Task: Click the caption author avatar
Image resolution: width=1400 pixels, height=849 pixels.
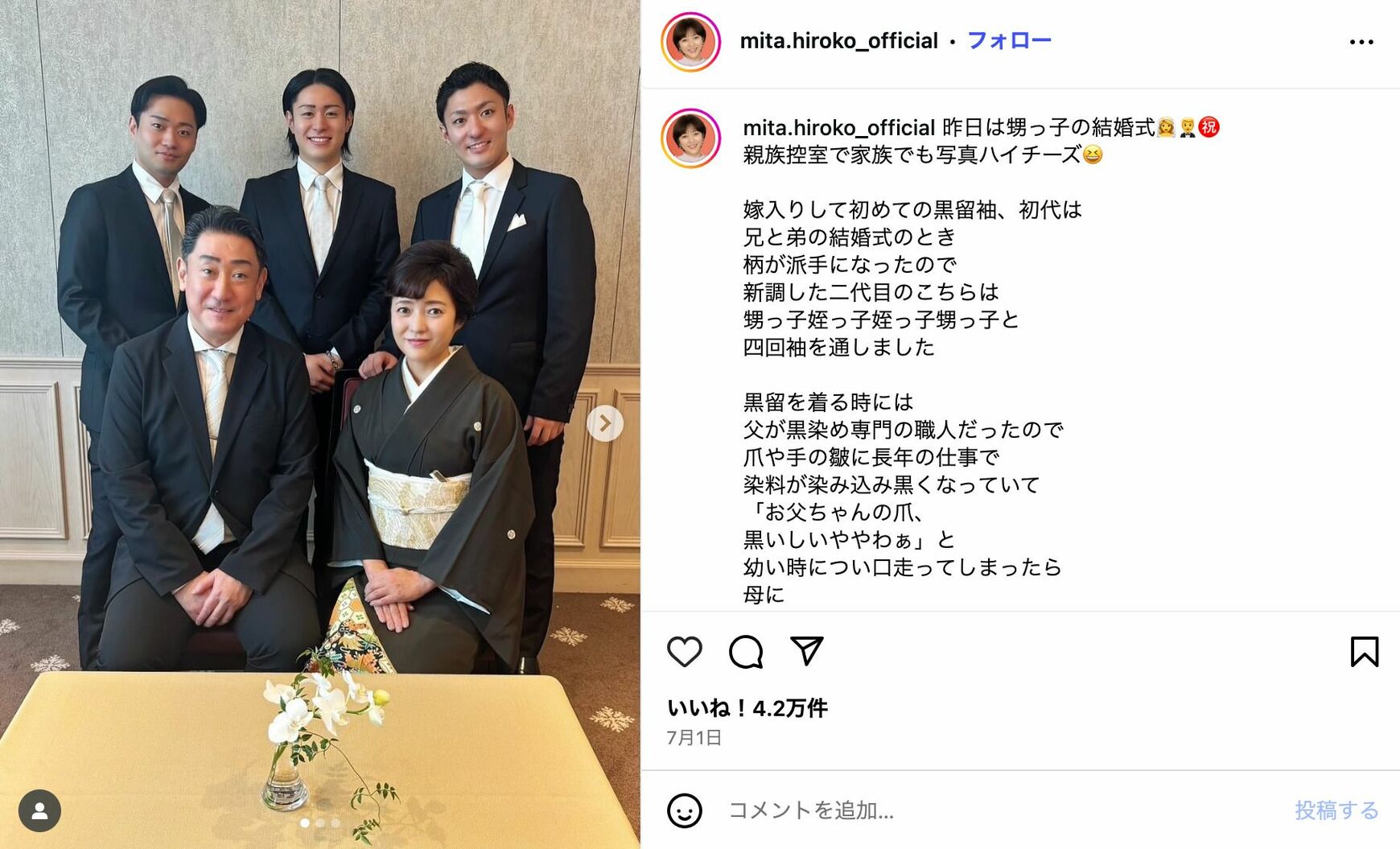Action: point(690,138)
